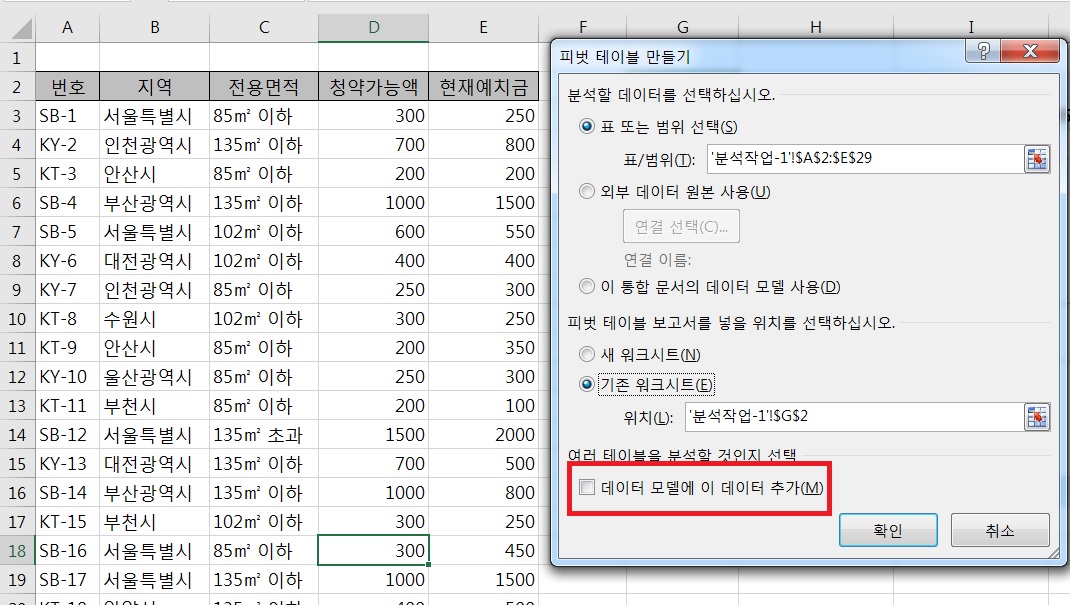Choose 외부 데이터 원본 사용 radio option
Image resolution: width=1070 pixels, height=605 pixels.
pyautogui.click(x=587, y=192)
